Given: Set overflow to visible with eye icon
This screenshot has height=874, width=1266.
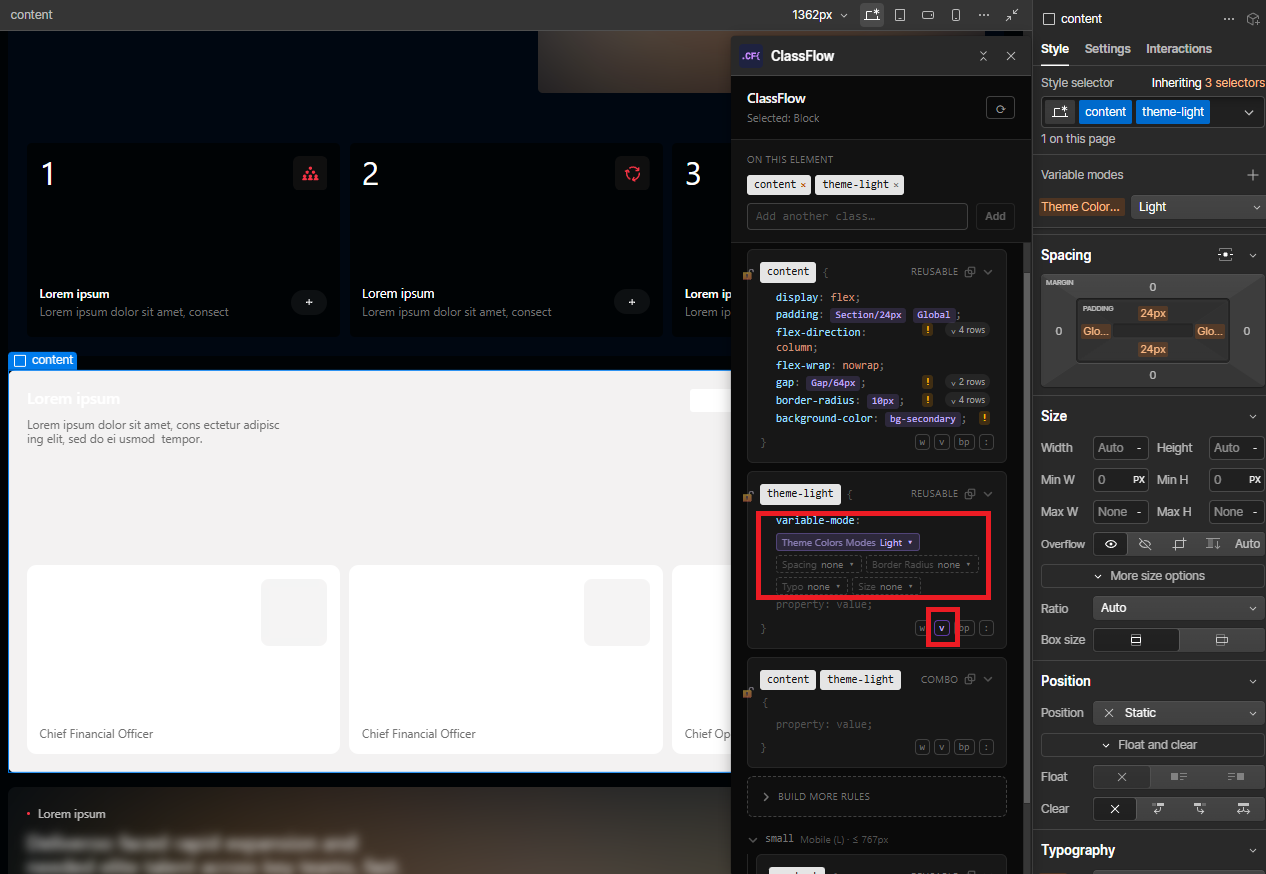Looking at the screenshot, I should [x=1110, y=544].
